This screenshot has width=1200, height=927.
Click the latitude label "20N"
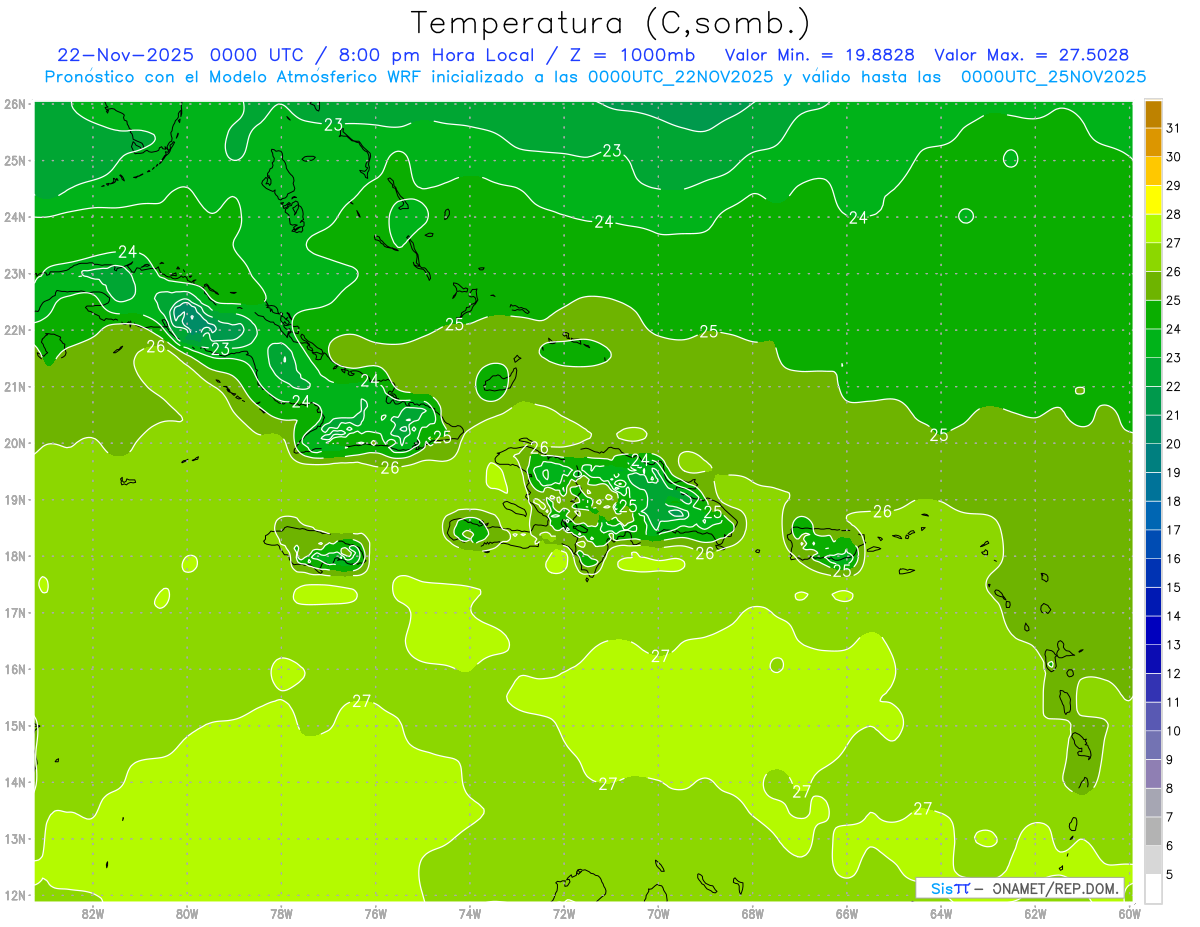tap(14, 443)
